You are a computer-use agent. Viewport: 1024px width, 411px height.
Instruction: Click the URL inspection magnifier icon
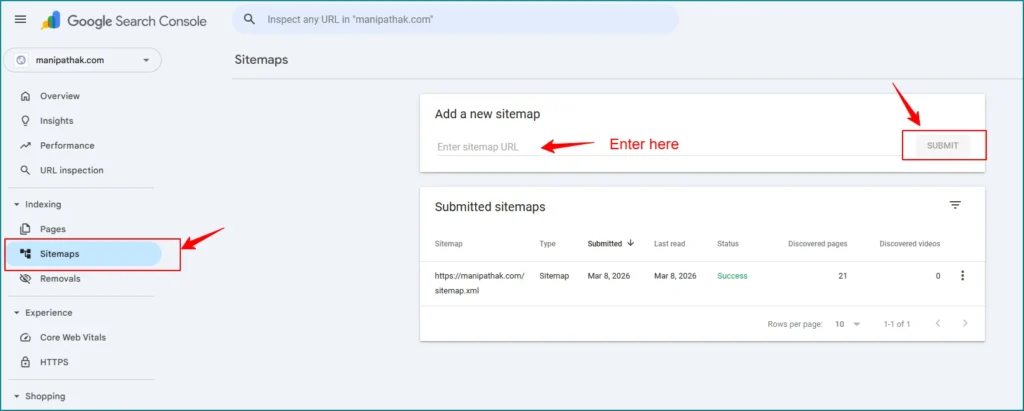click(x=25, y=171)
